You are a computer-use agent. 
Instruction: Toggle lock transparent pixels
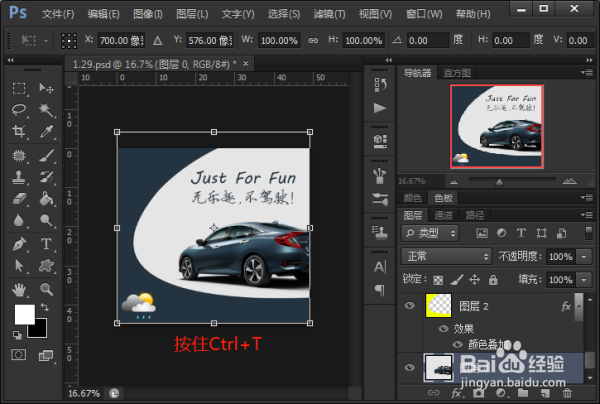pos(438,280)
